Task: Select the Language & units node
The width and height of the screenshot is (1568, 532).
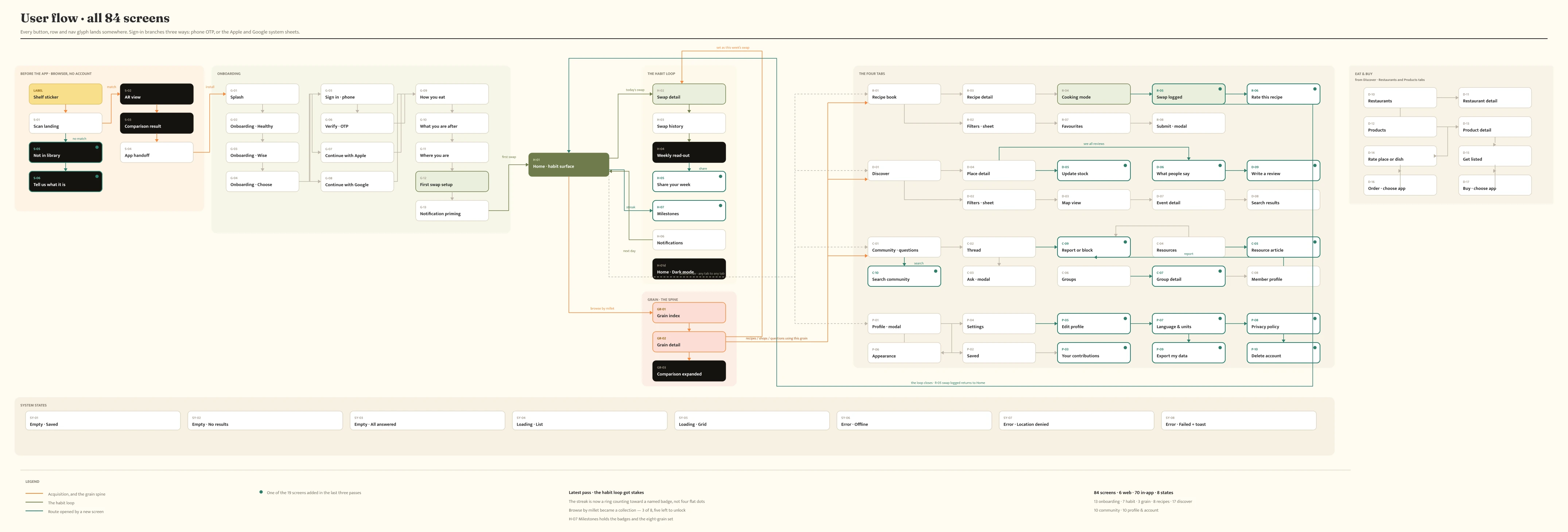Action: click(1189, 324)
